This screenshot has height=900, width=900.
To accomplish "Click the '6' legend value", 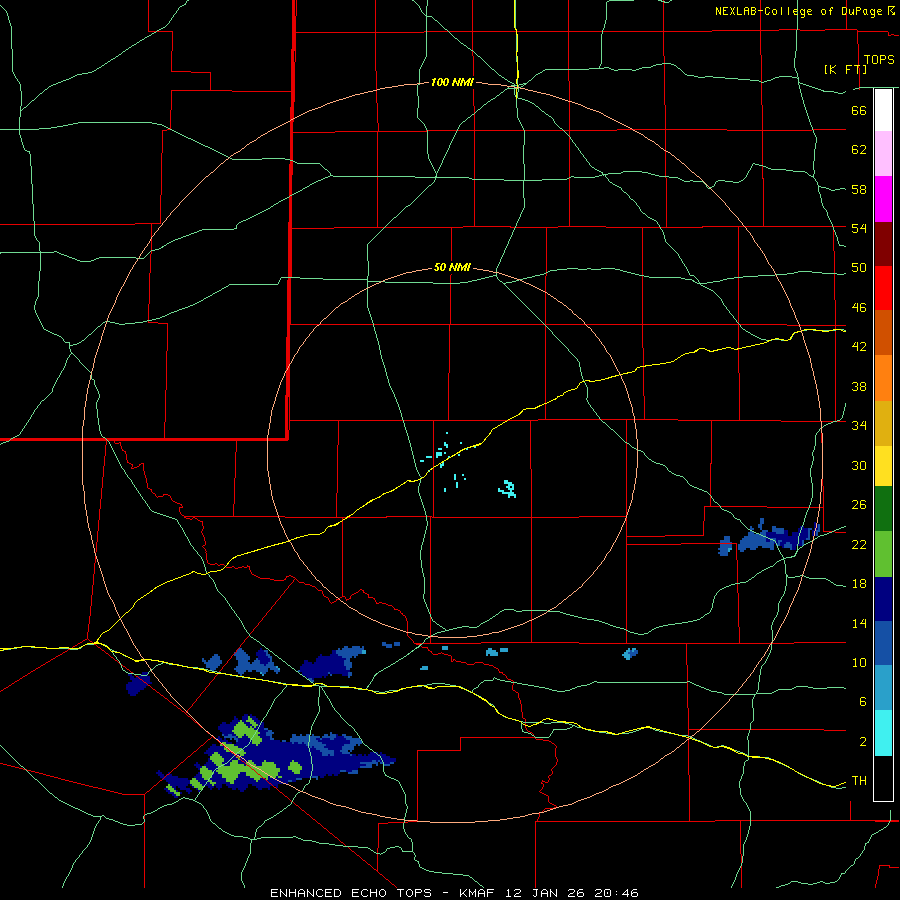I will tap(863, 702).
